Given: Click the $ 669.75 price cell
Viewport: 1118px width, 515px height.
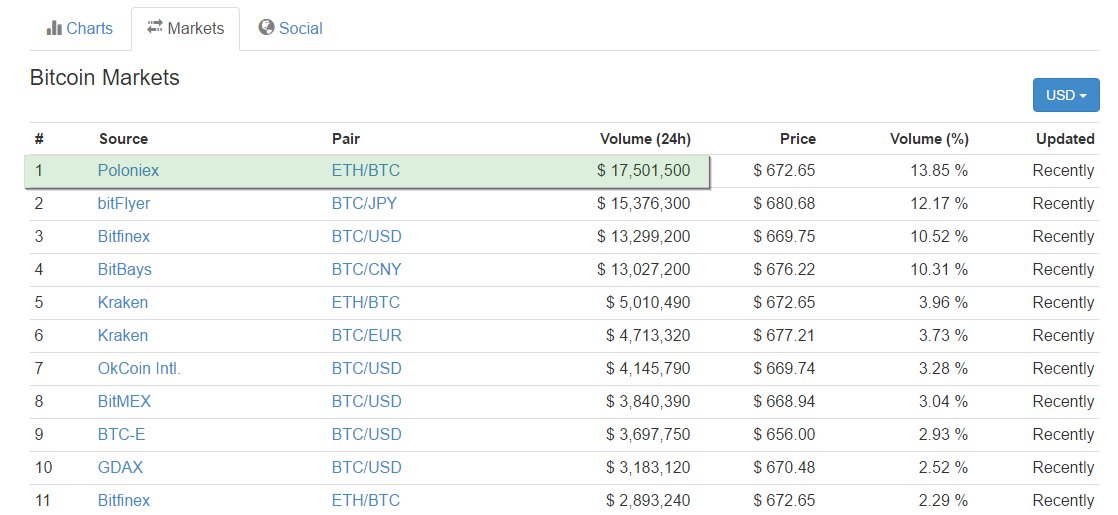Looking at the screenshot, I should [x=784, y=236].
